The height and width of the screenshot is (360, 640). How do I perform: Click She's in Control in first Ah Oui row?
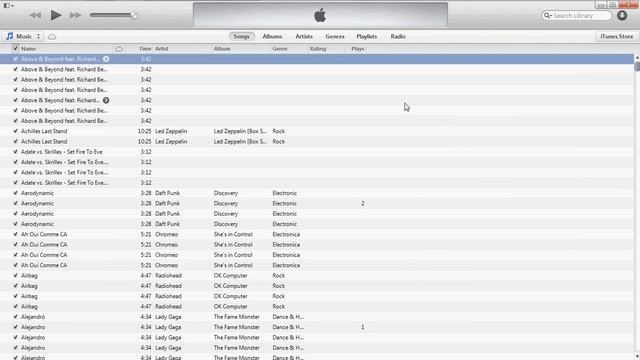(233, 234)
